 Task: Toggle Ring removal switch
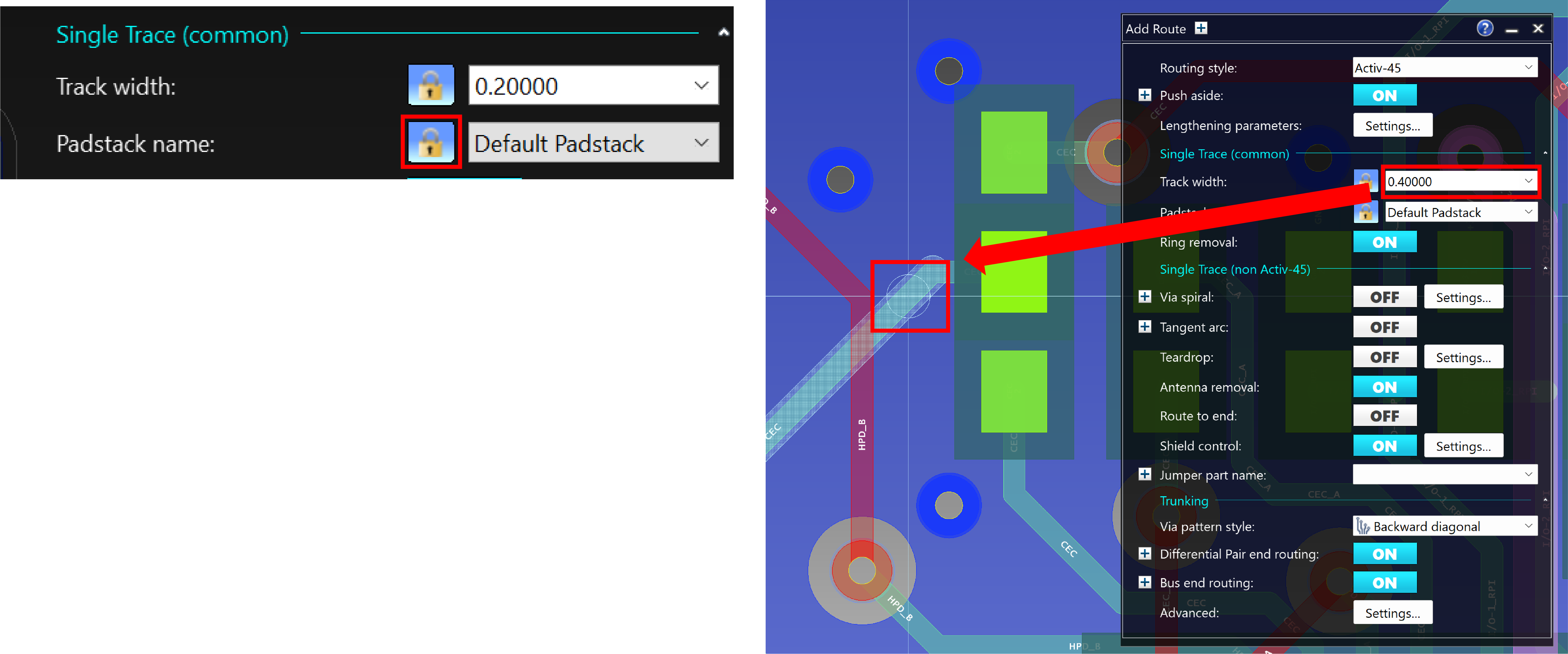coord(1385,242)
